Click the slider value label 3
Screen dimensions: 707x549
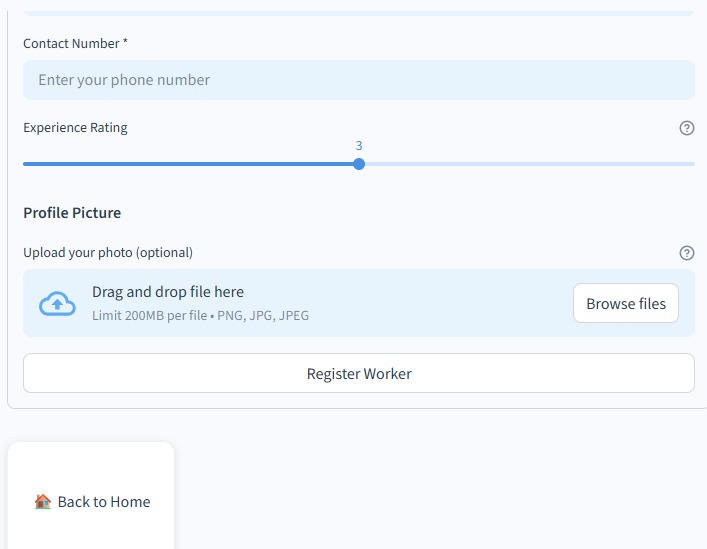click(x=359, y=146)
